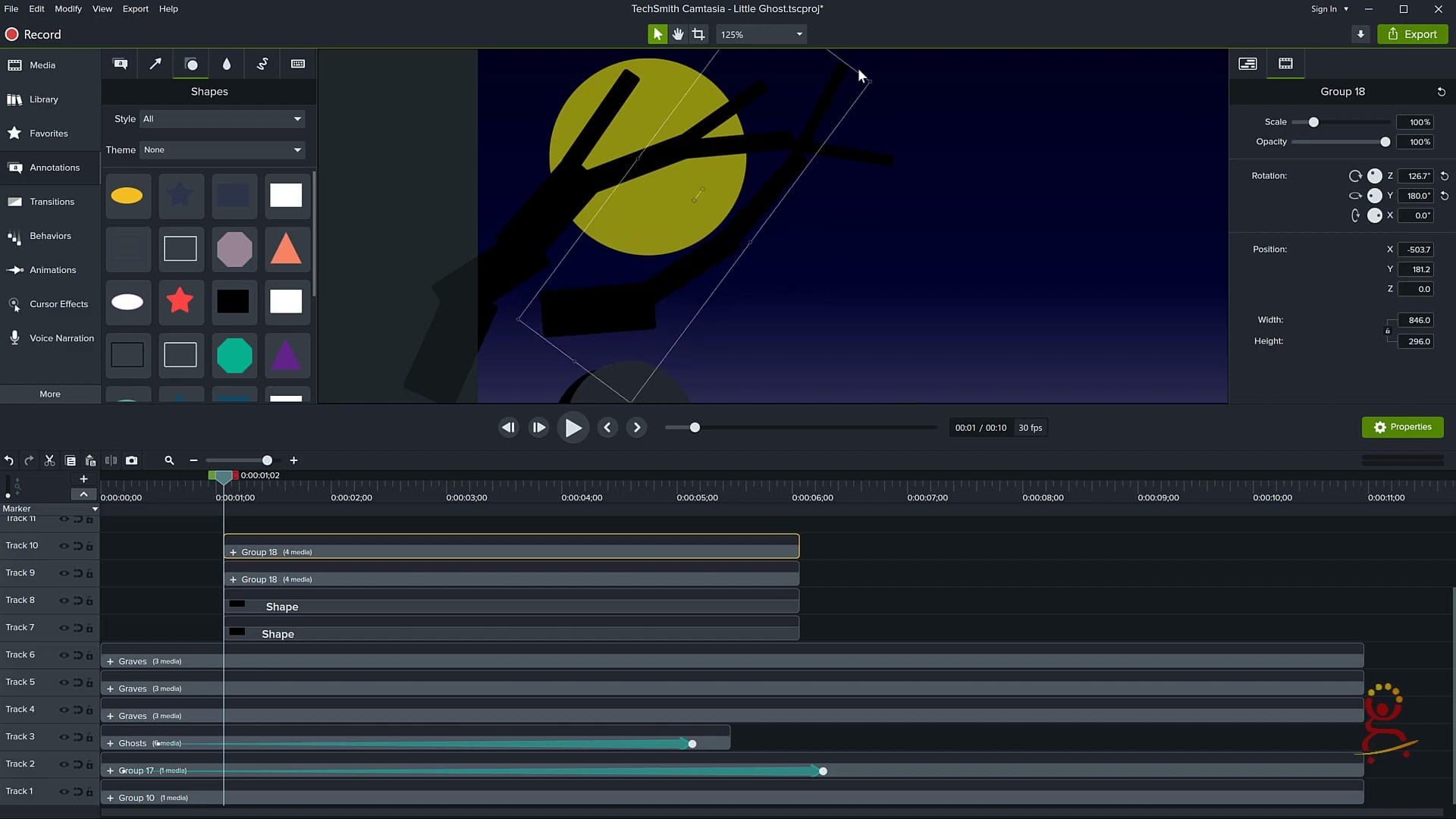
Task: Switch to the Voice Narration panel
Action: pyautogui.click(x=49, y=338)
